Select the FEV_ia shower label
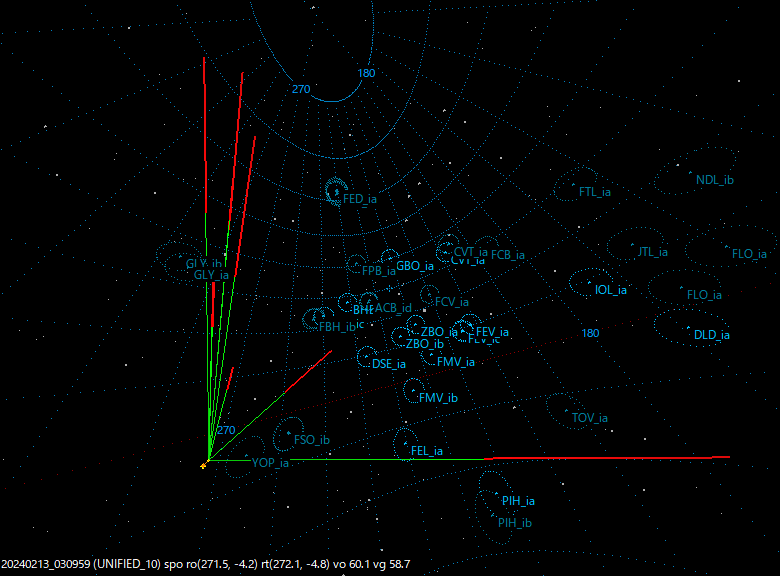 (x=492, y=332)
